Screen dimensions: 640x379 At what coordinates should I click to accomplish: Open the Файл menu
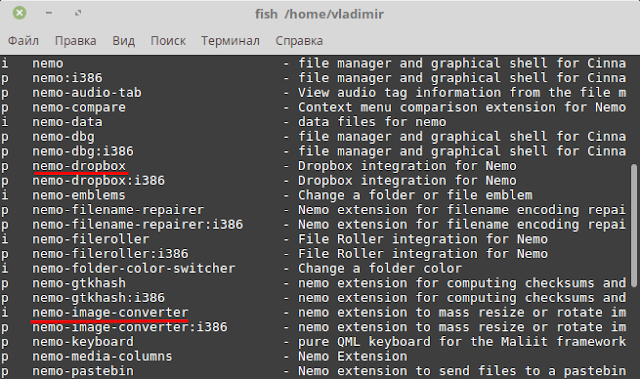pyautogui.click(x=23, y=41)
